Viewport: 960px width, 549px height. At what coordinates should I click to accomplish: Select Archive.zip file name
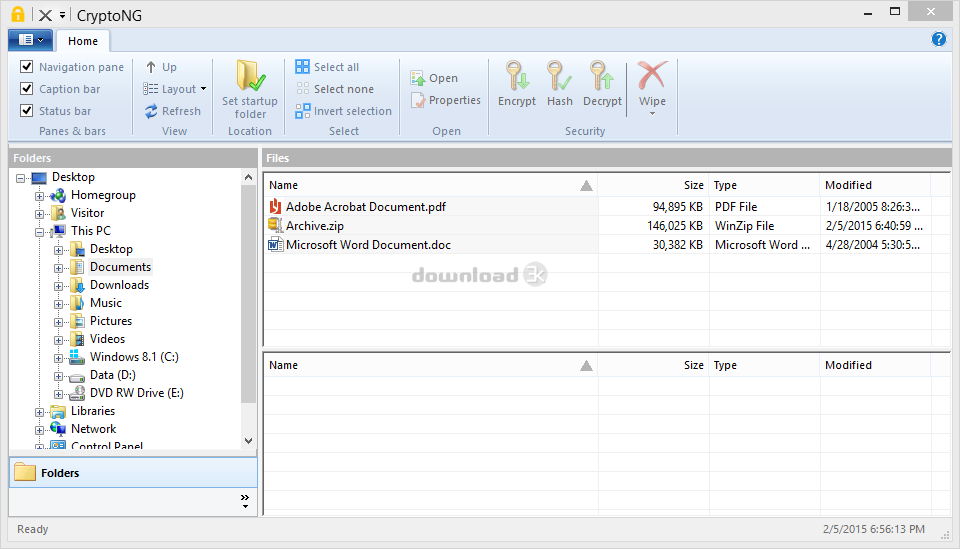coord(315,226)
